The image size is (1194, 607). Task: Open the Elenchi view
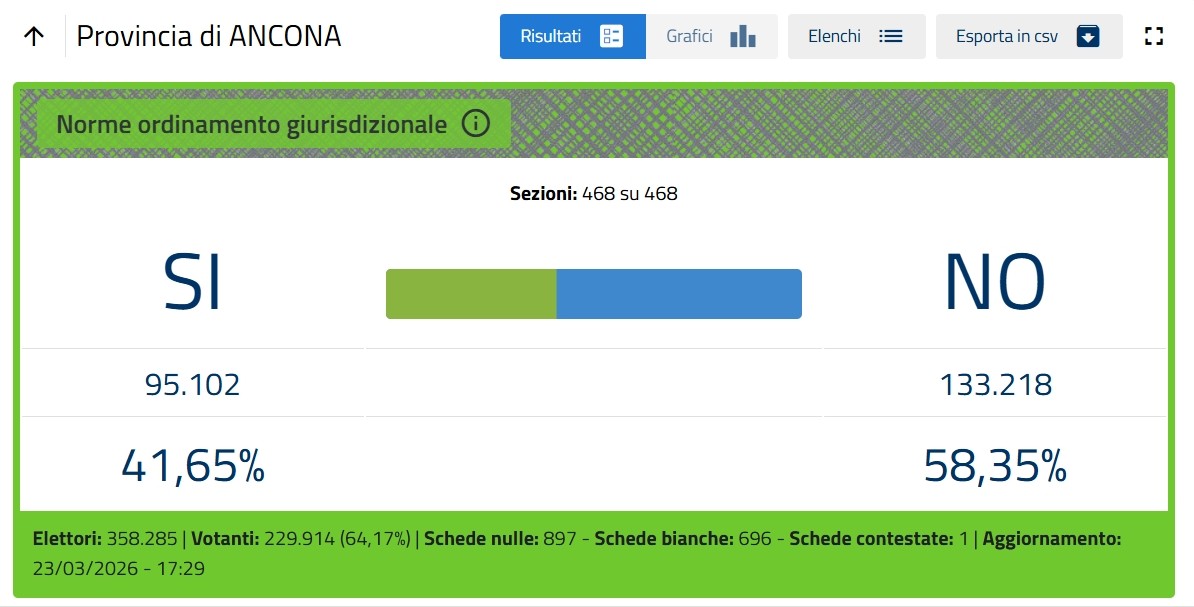[x=835, y=37]
